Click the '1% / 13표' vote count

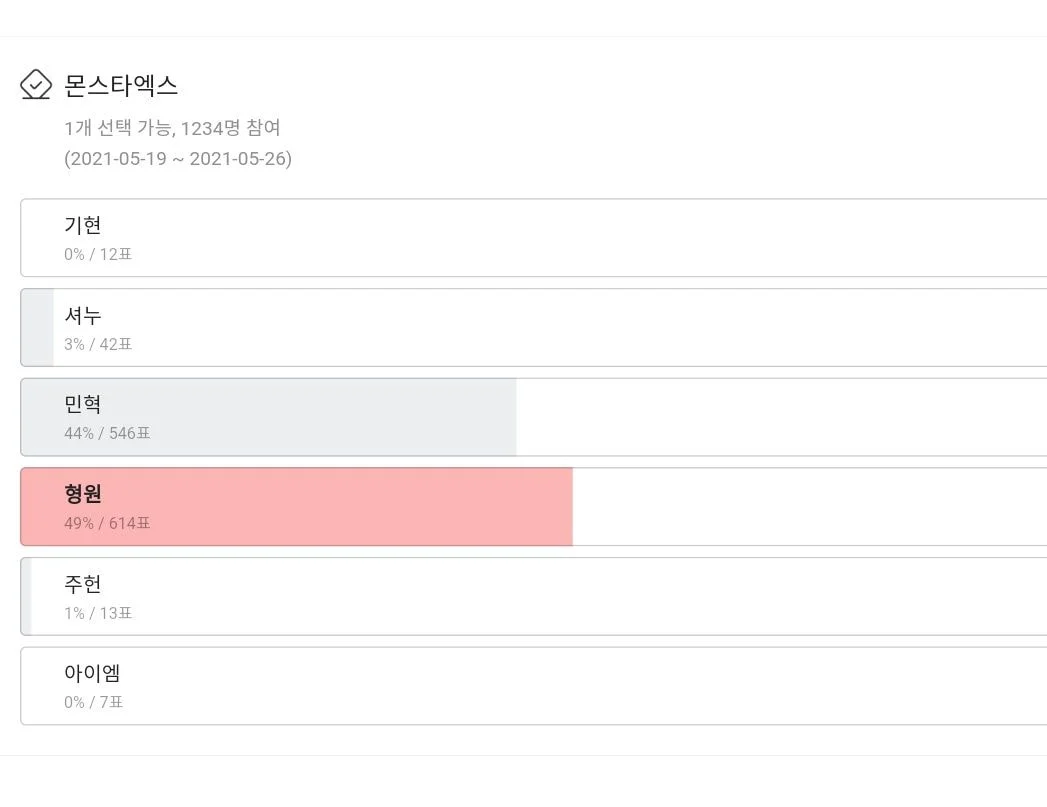98,613
